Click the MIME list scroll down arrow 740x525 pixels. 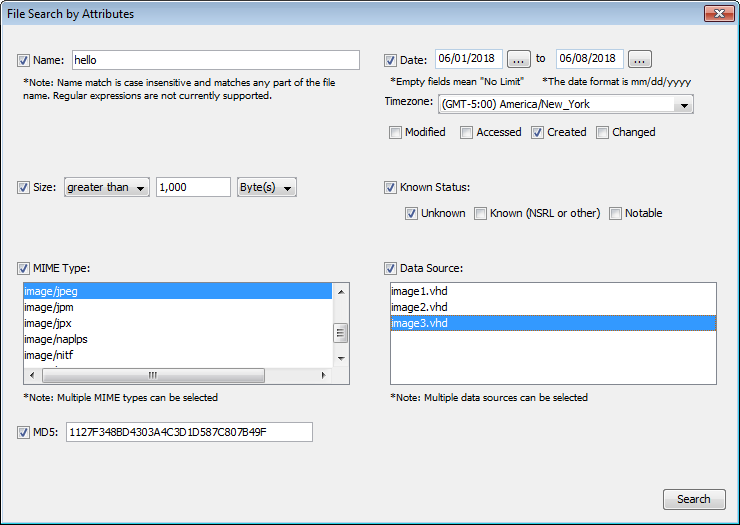tap(341, 358)
